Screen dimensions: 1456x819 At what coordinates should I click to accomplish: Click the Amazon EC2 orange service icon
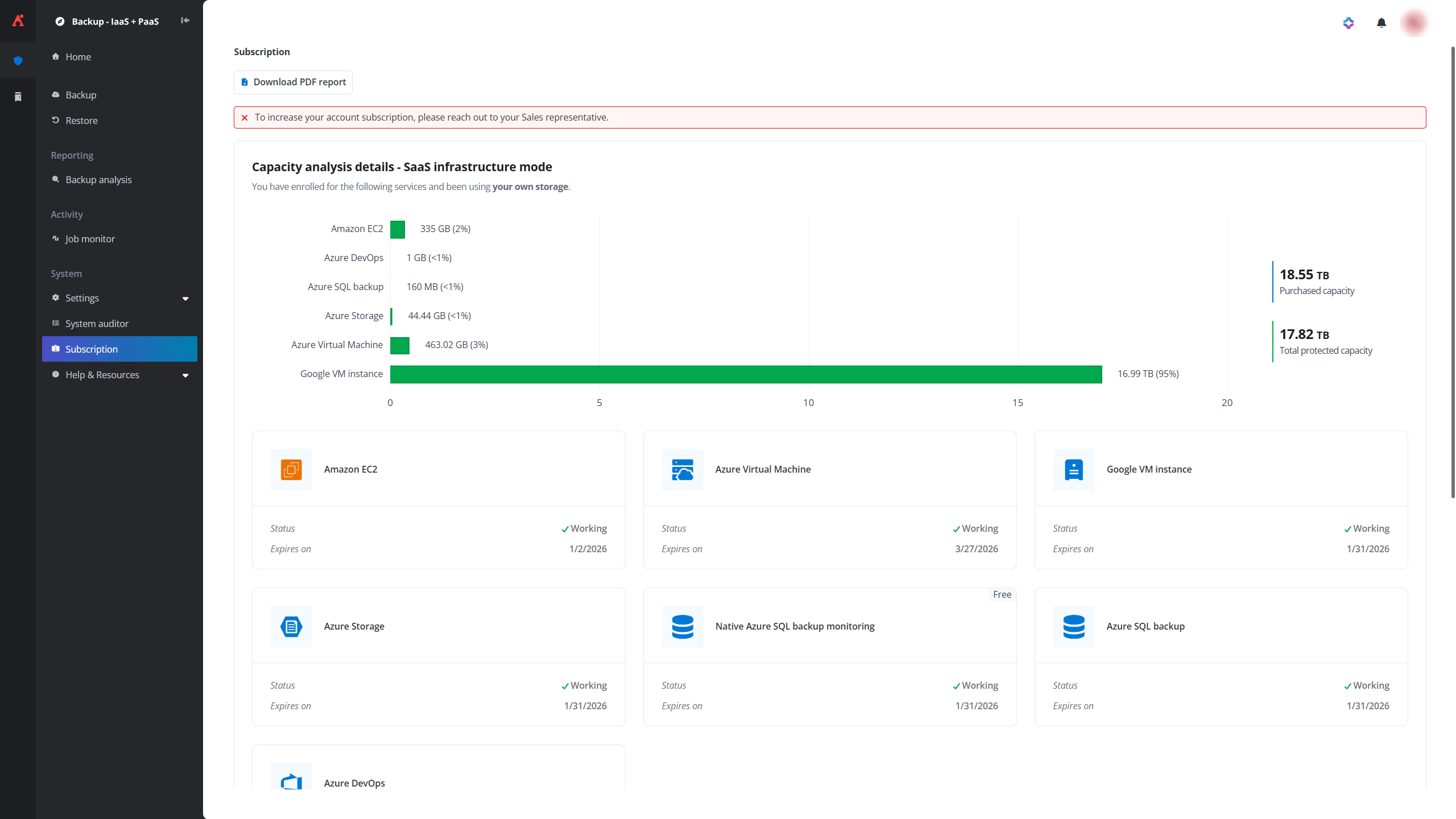point(291,470)
